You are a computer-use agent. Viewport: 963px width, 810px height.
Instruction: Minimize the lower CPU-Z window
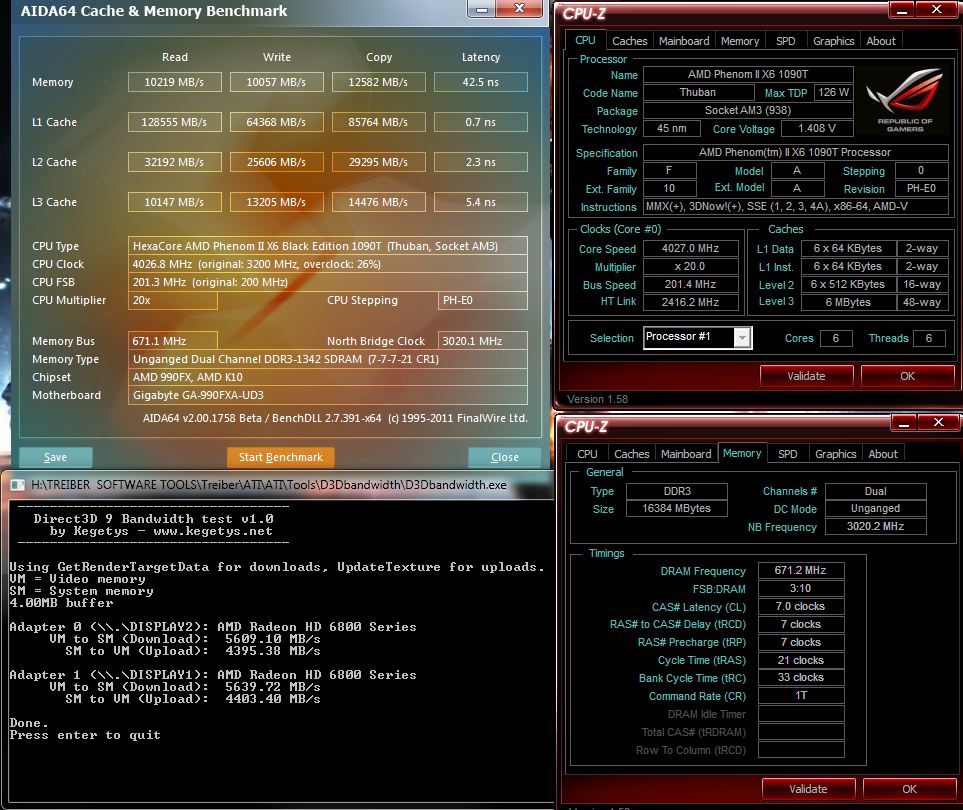tap(903, 423)
